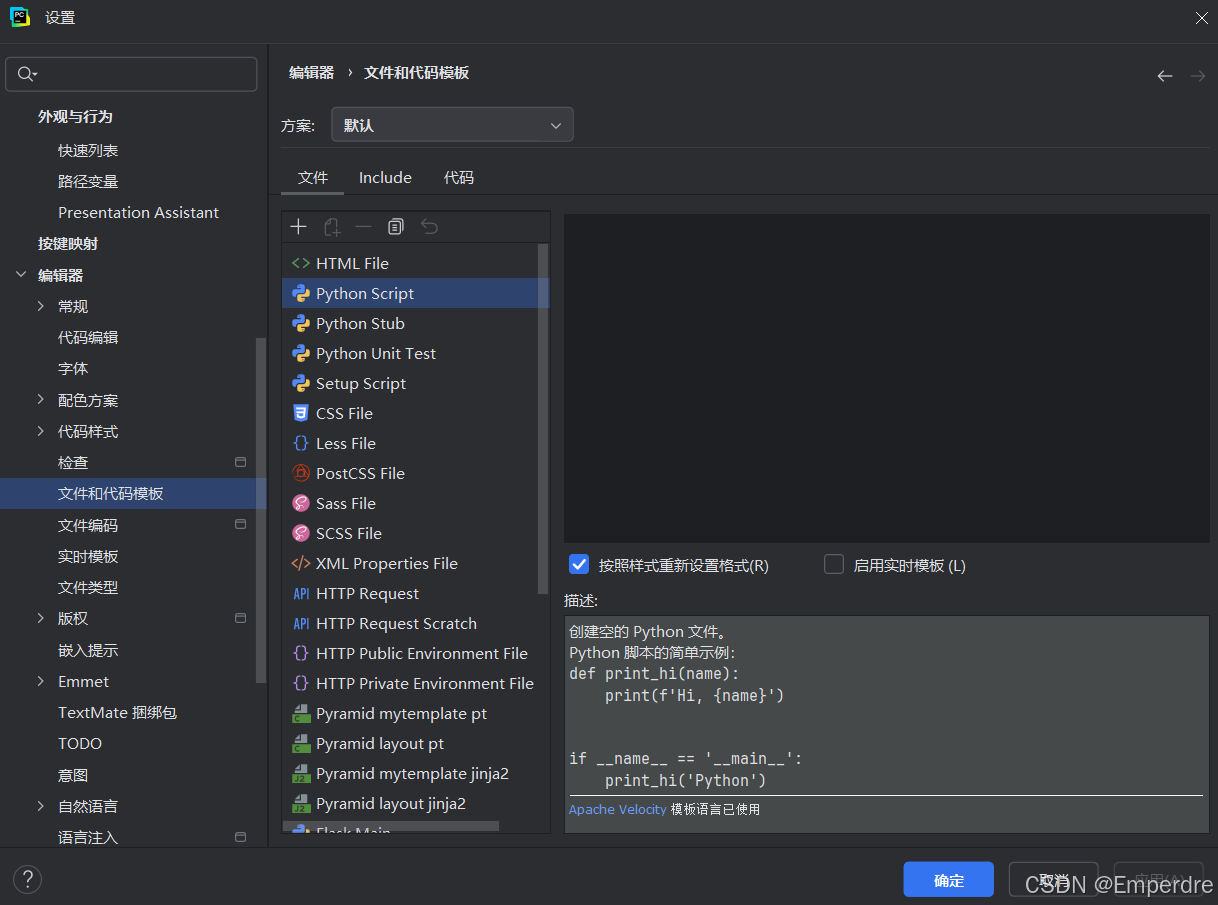
Task: Click the PyCharm logo in the title bar
Action: (x=19, y=17)
